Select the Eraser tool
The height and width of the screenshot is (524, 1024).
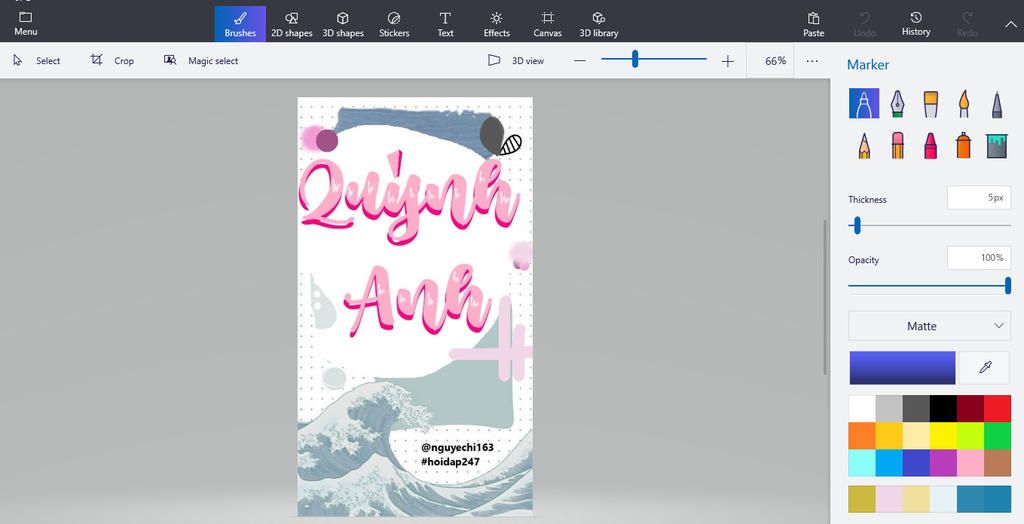pos(897,145)
